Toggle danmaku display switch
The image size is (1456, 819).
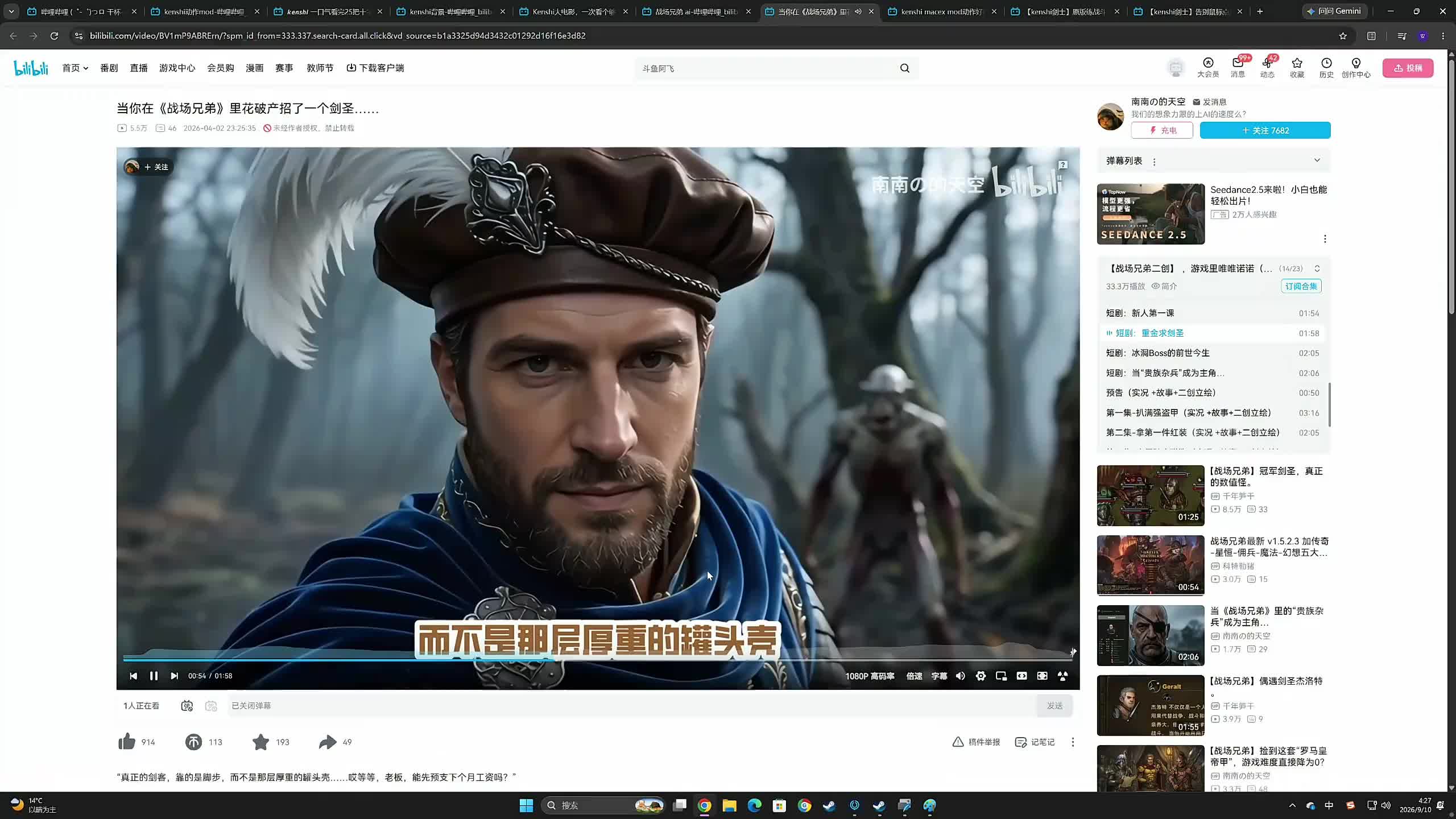pyautogui.click(x=187, y=706)
